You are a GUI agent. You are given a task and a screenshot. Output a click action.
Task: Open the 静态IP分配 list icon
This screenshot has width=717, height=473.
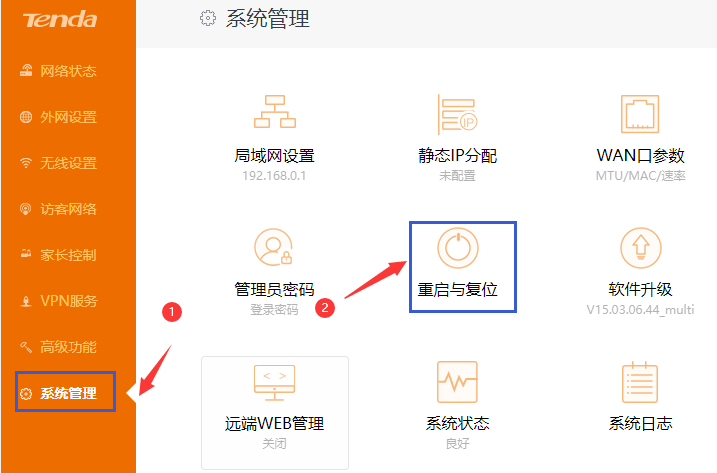457,114
